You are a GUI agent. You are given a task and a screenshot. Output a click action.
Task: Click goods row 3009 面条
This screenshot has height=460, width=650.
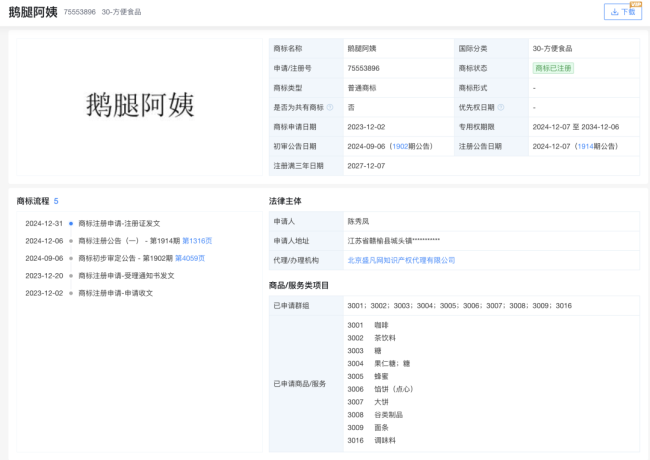click(x=368, y=428)
